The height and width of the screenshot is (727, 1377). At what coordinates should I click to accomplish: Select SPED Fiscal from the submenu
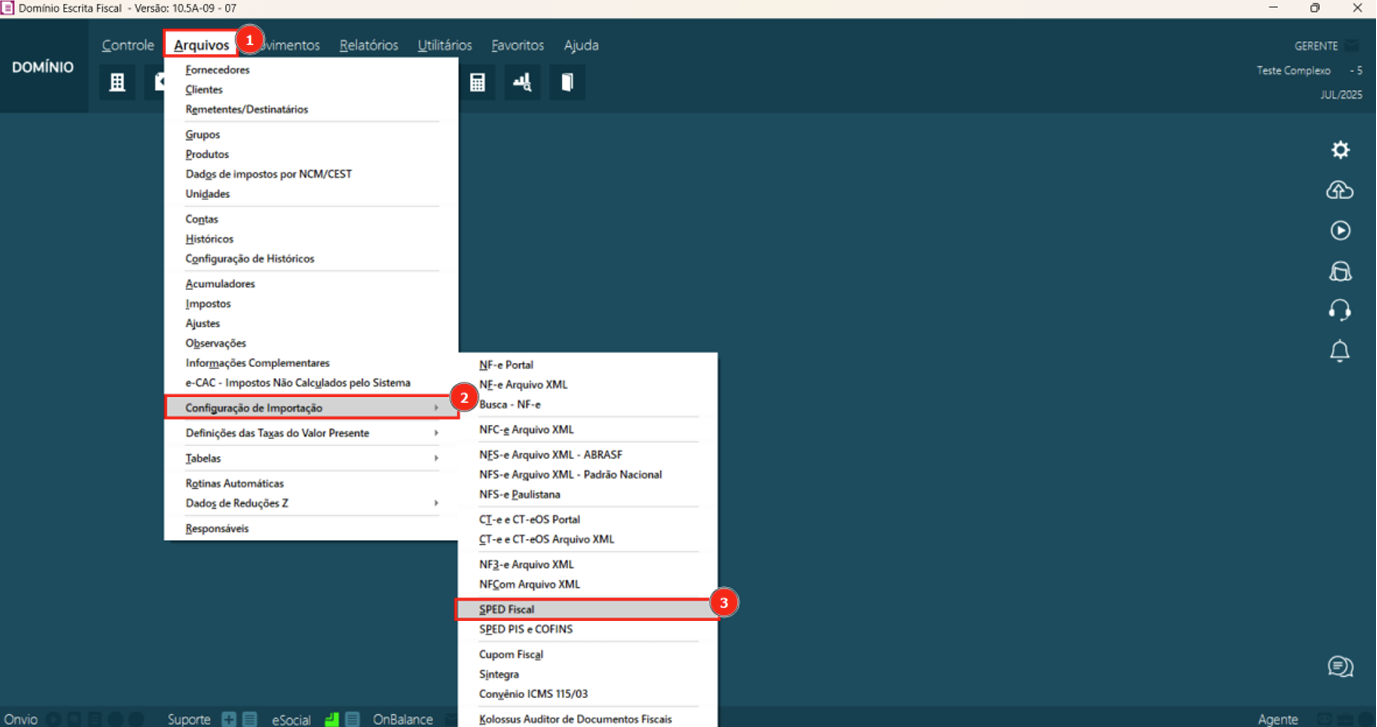(x=507, y=609)
